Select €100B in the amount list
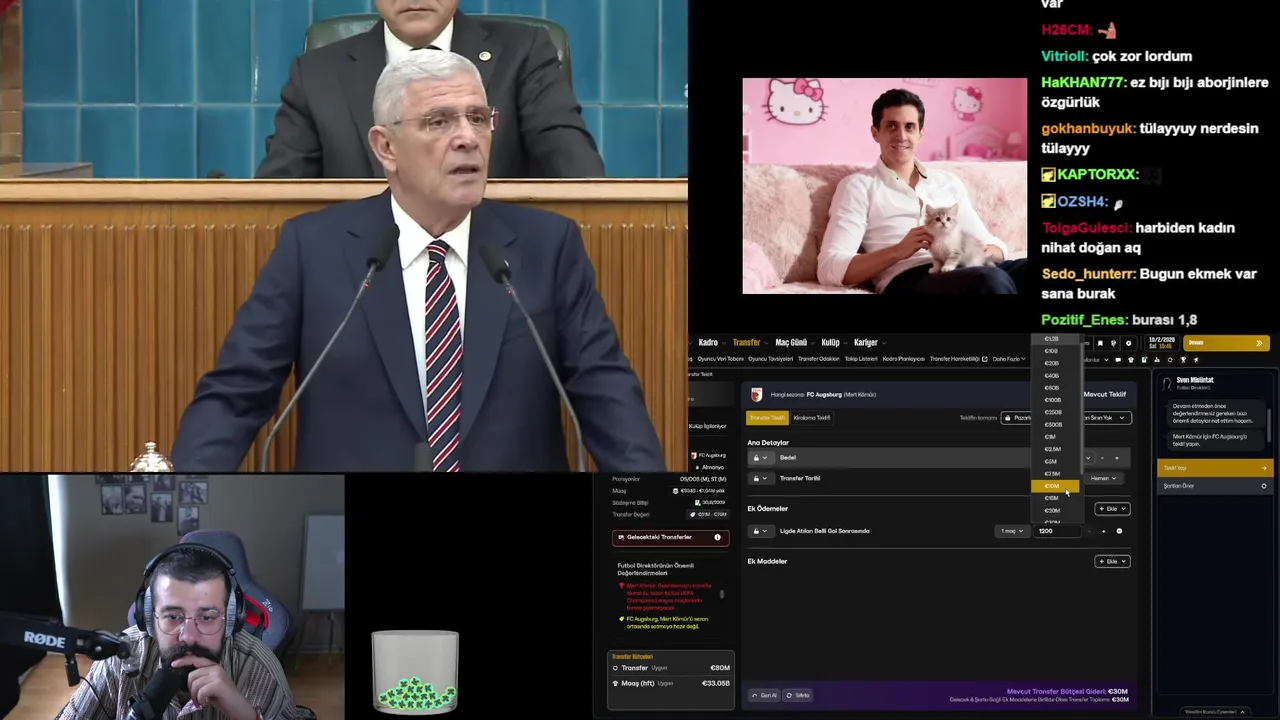The width and height of the screenshot is (1280, 720). (1053, 400)
